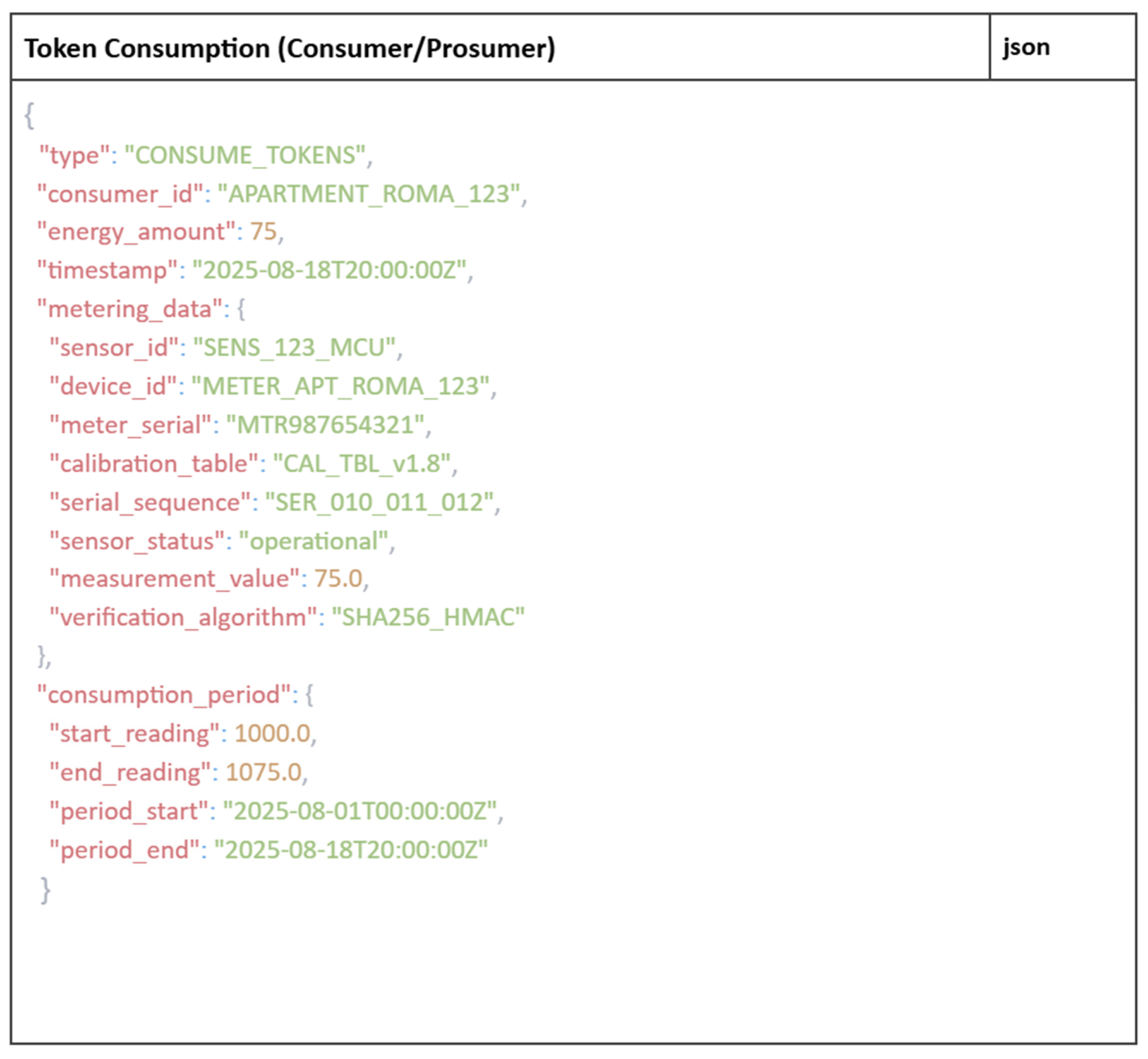Select the "SENS_123_MCU" sensor value

click(294, 348)
